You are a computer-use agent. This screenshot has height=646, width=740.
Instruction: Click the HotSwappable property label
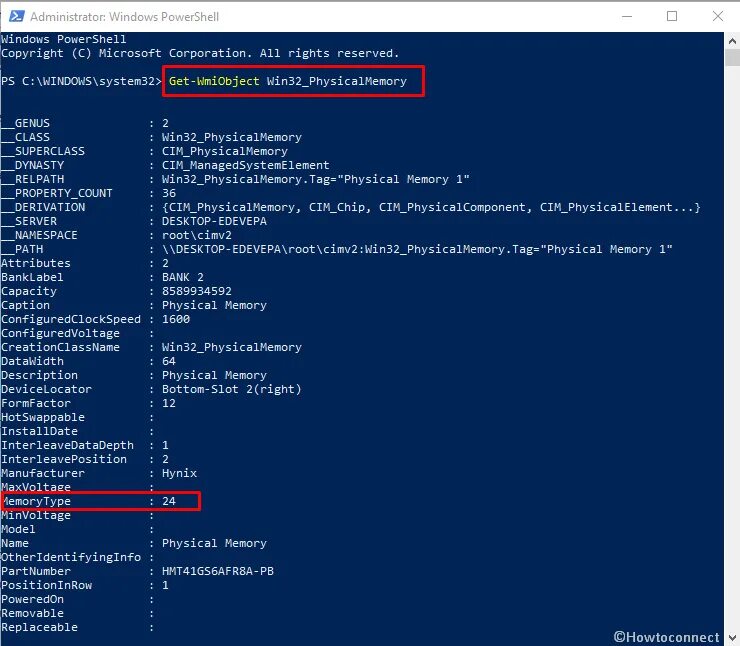click(43, 417)
